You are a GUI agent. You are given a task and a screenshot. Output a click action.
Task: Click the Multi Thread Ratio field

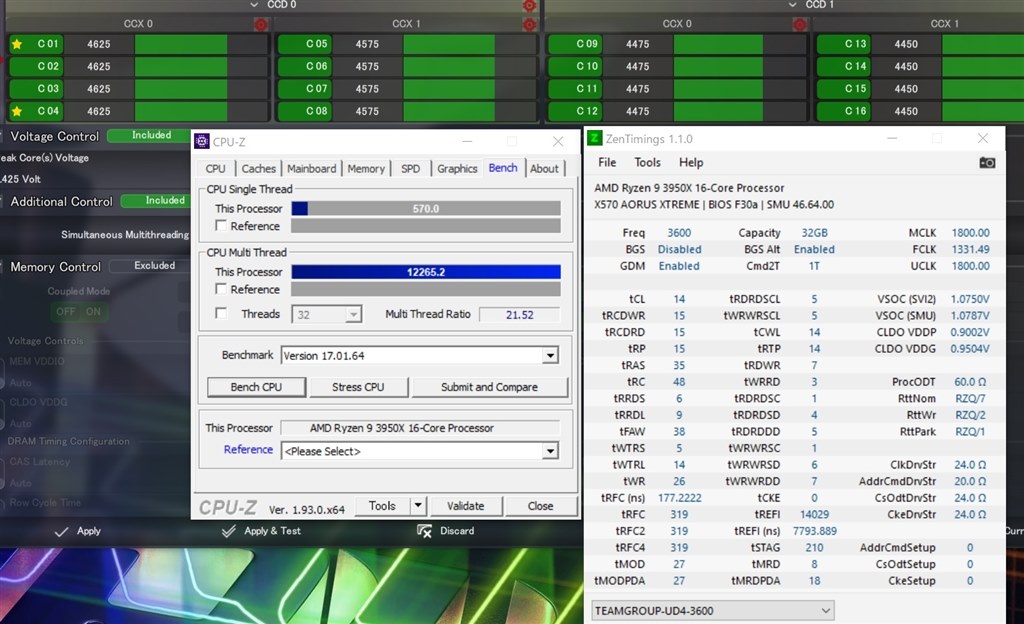tap(520, 315)
